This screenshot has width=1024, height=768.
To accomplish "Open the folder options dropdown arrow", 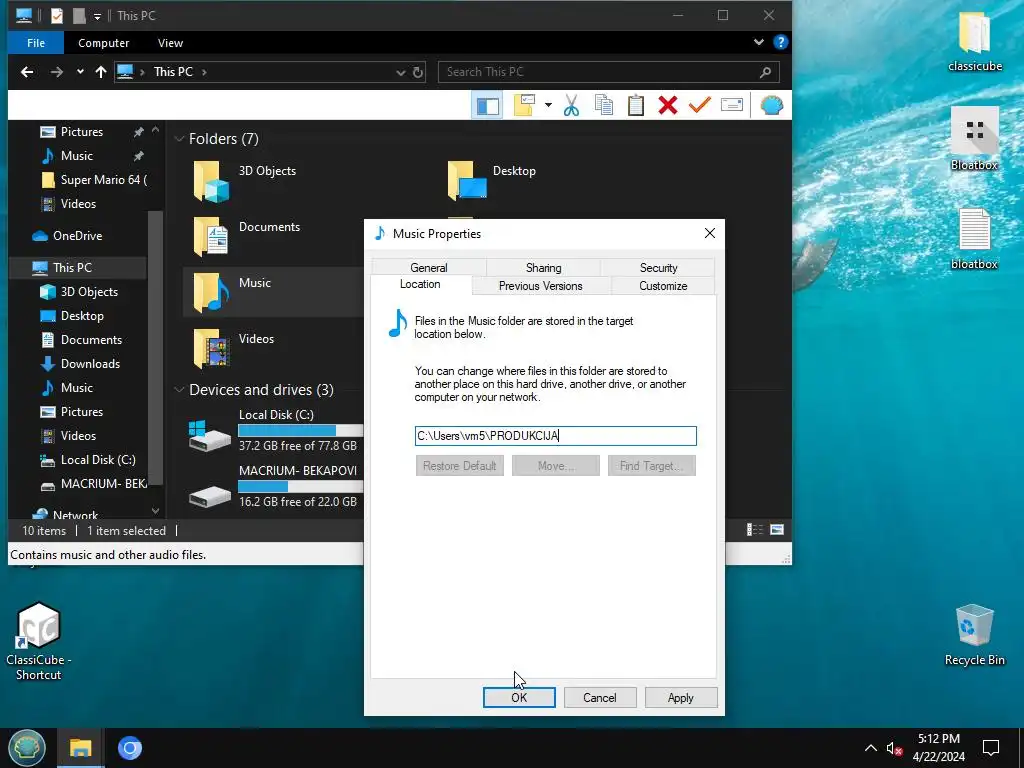I will tap(548, 105).
